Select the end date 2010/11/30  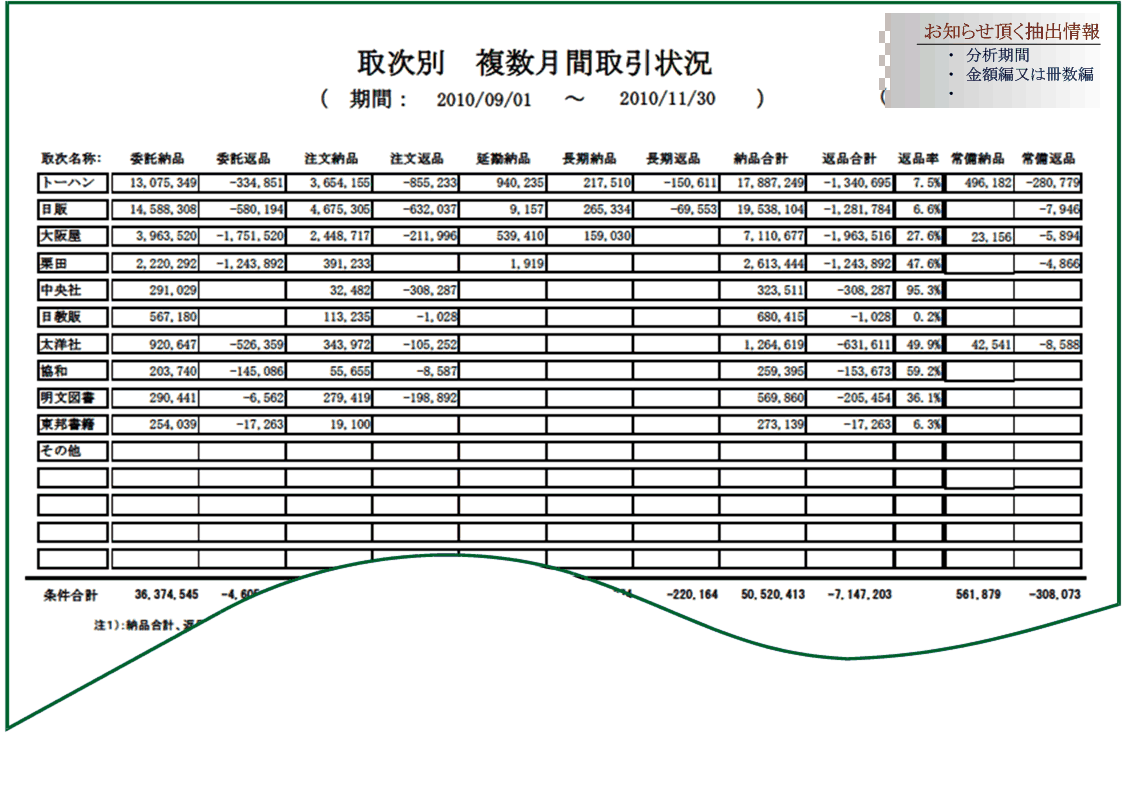pos(667,98)
